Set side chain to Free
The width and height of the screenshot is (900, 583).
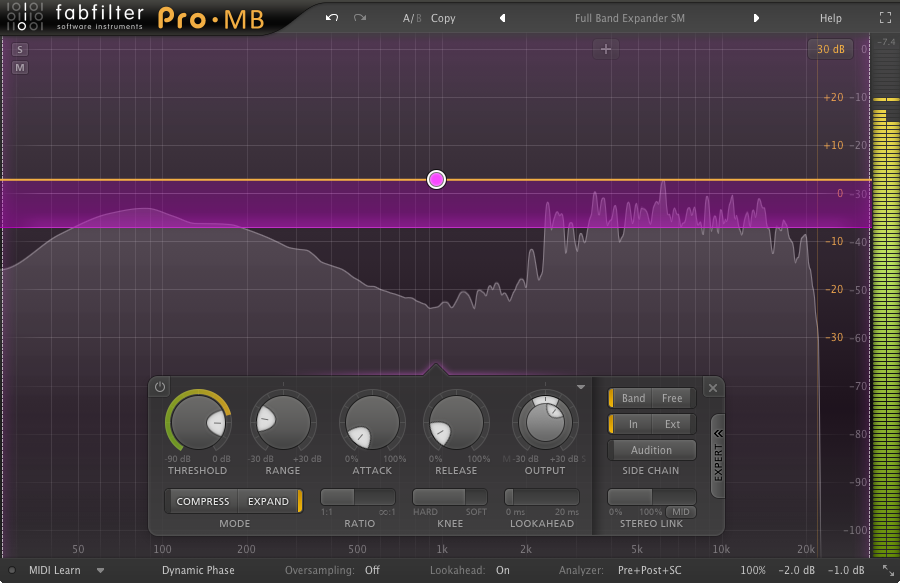pyautogui.click(x=672, y=398)
